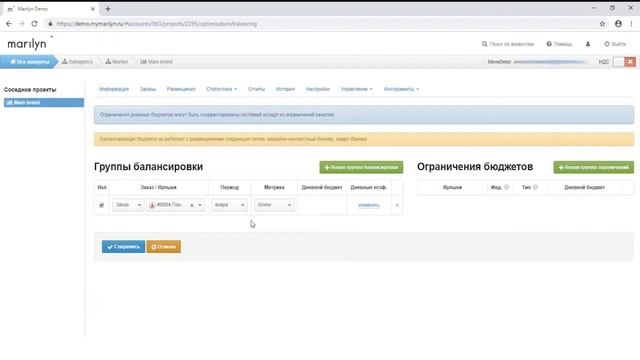
Task: Open a new browser tab
Action: (x=108, y=9)
